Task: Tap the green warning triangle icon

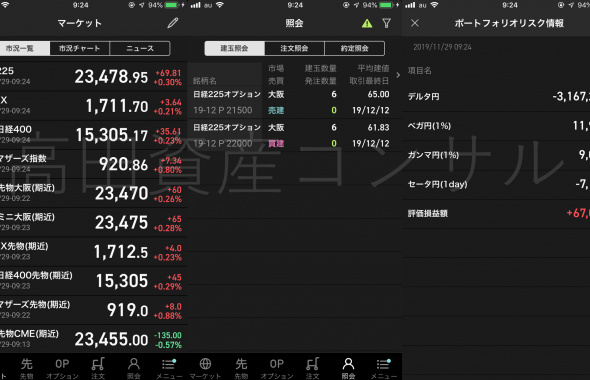Action: point(367,23)
